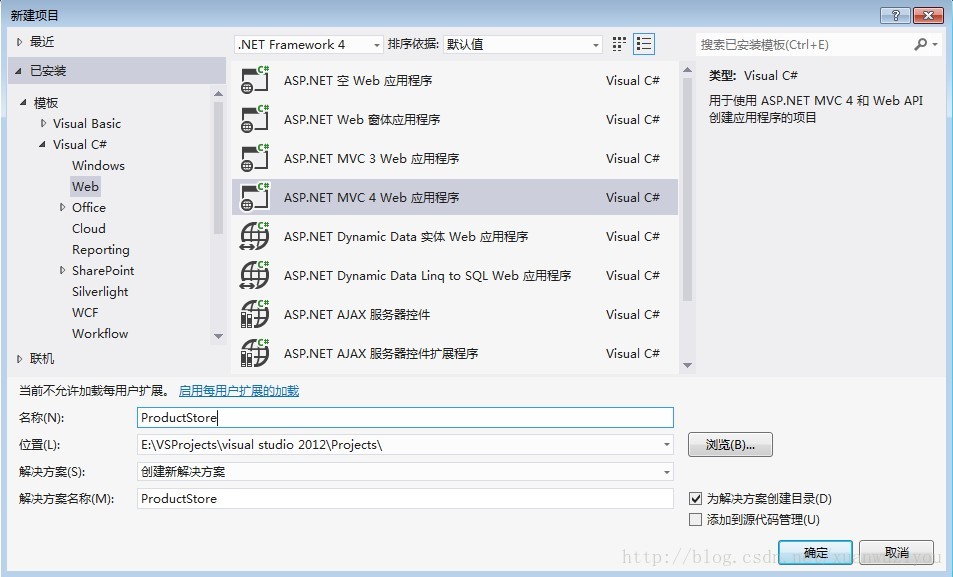Viewport: 953px width, 577px height.
Task: Select ASP.NET MVC 3 Web 应用程序 text
Action: click(371, 158)
